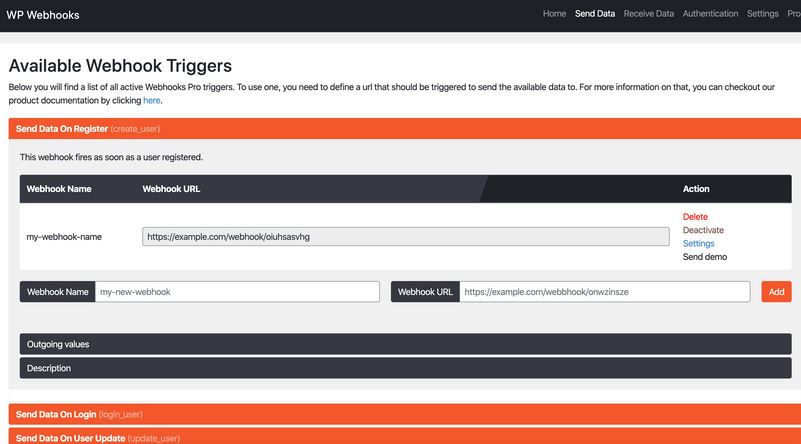
Task: Follow the 'here' documentation link
Action: (152, 101)
